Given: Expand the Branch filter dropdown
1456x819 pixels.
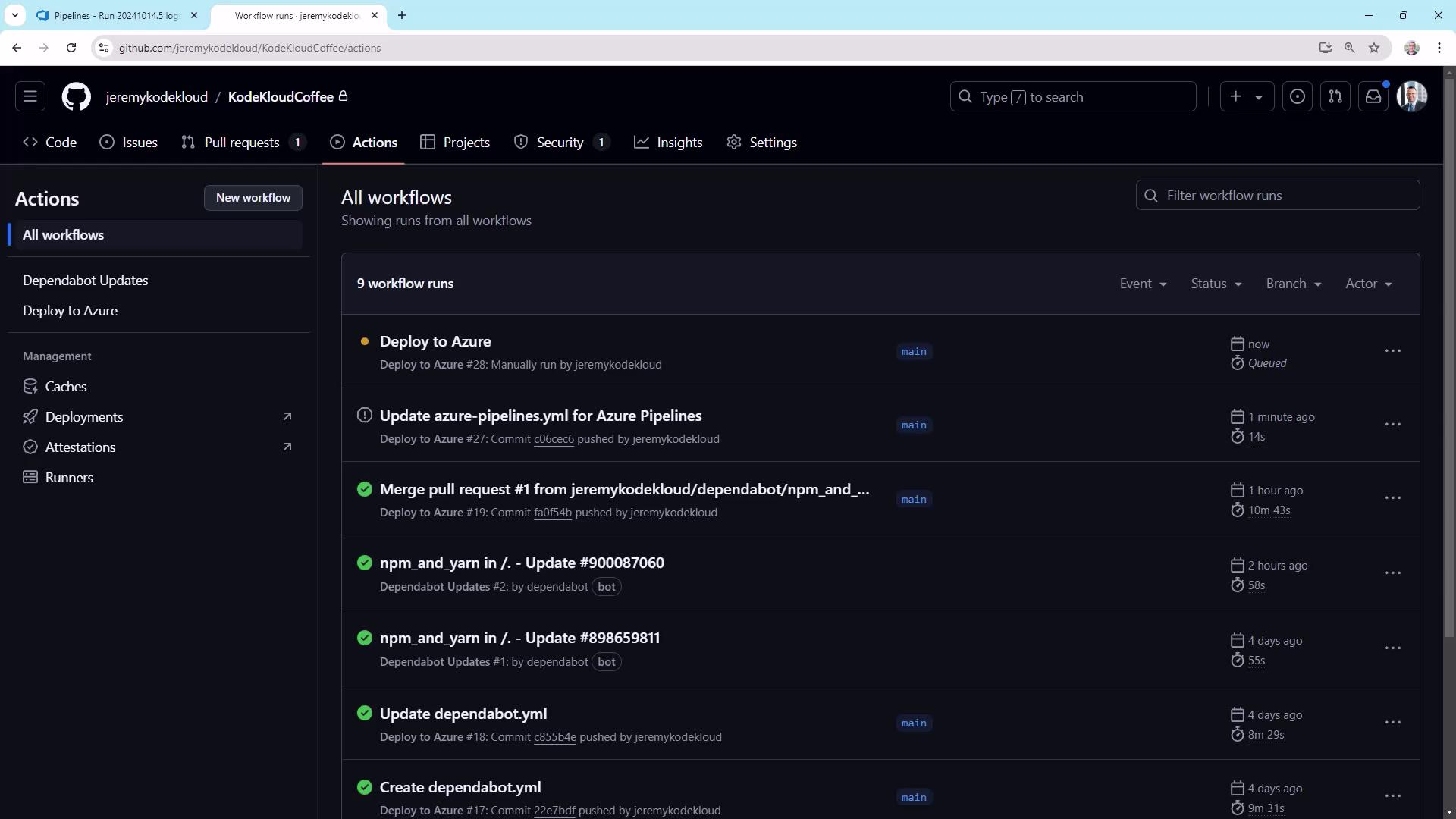Looking at the screenshot, I should coord(1293,284).
